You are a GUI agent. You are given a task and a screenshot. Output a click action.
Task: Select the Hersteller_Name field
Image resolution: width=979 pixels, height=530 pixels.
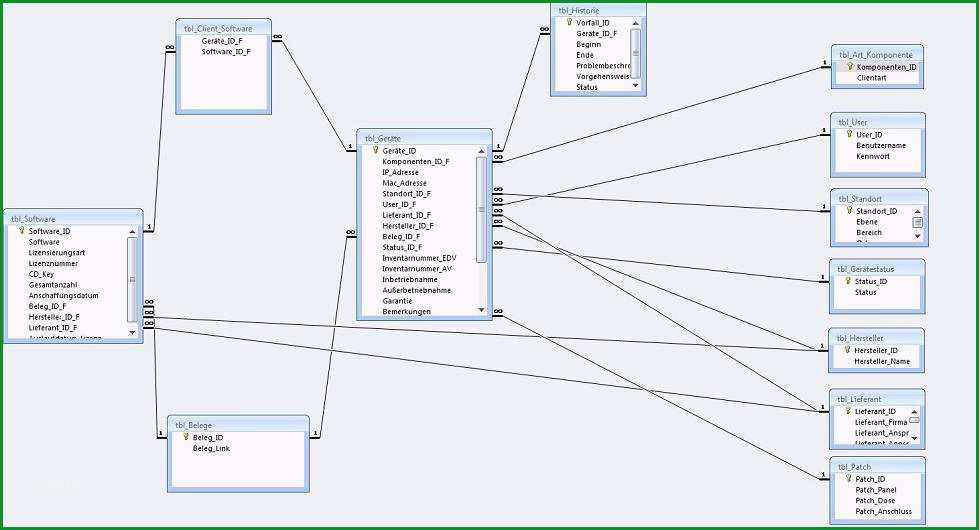click(882, 361)
